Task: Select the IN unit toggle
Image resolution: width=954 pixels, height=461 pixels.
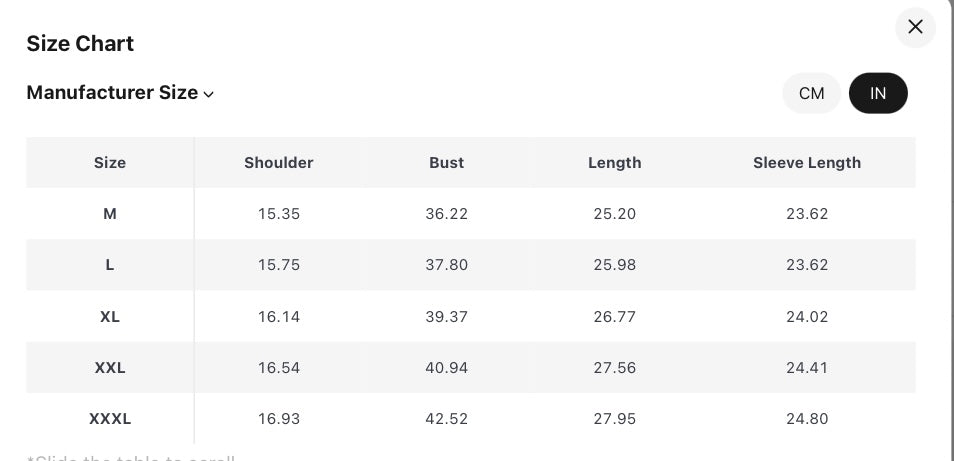Action: click(877, 93)
